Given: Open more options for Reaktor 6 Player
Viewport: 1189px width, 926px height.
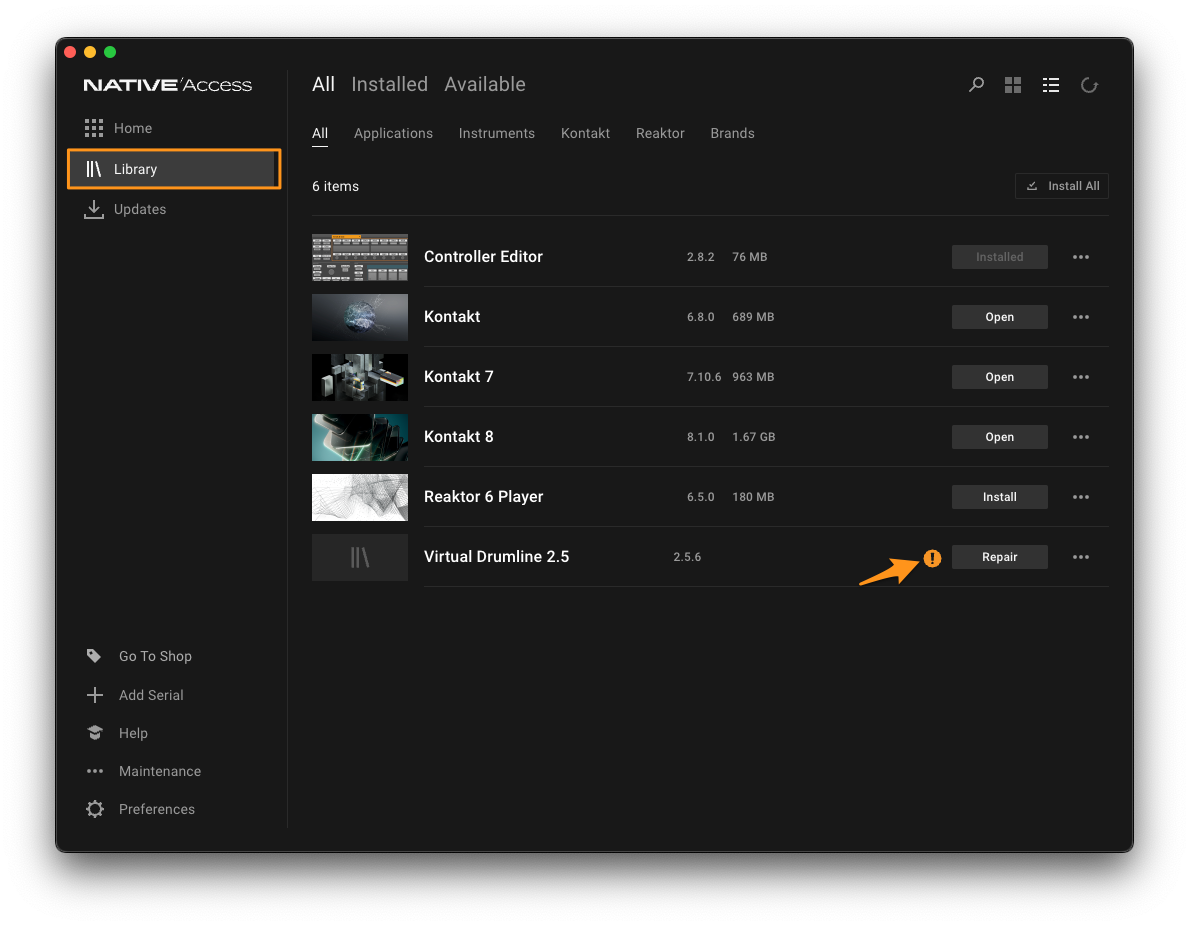Looking at the screenshot, I should coord(1081,497).
